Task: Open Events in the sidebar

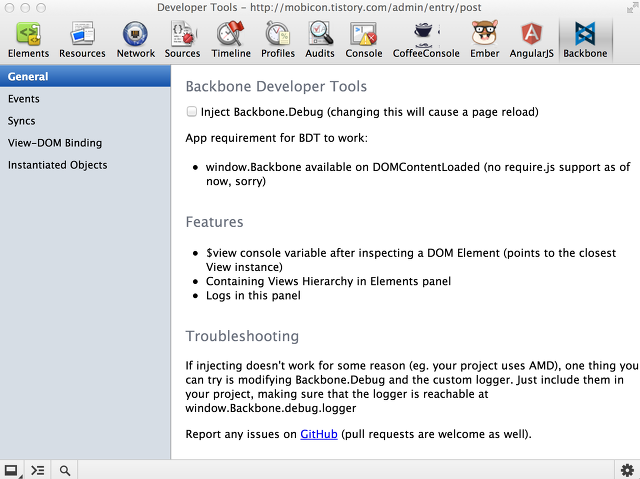Action: tap(85, 99)
